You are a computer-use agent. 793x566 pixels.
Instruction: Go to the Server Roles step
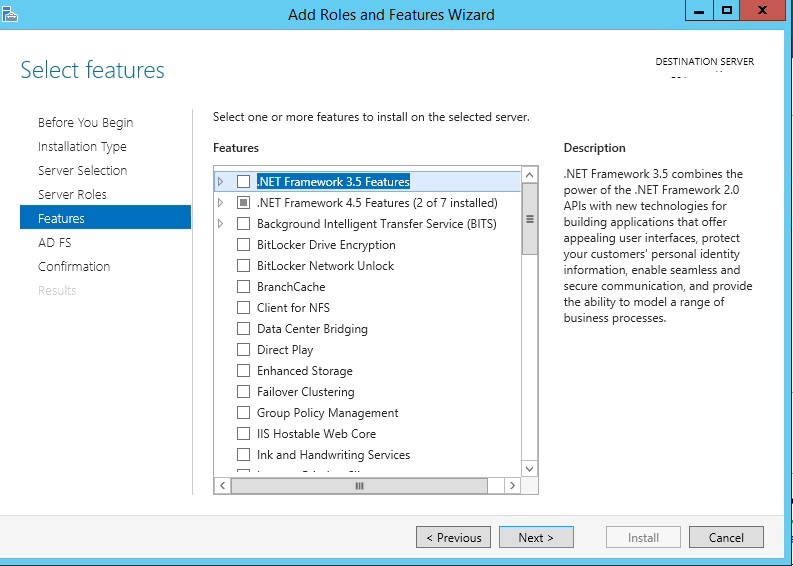pyautogui.click(x=72, y=194)
